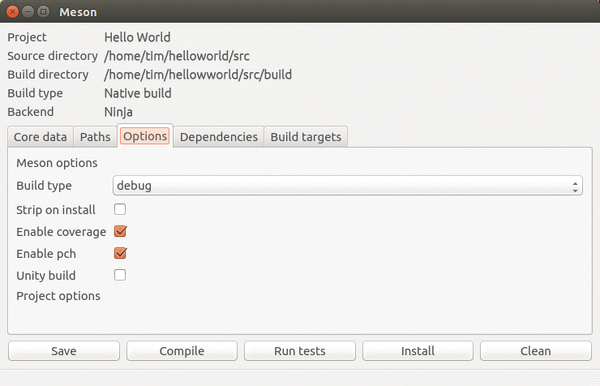Click the Hello World project name
This screenshot has height=386, width=600.
[137, 37]
